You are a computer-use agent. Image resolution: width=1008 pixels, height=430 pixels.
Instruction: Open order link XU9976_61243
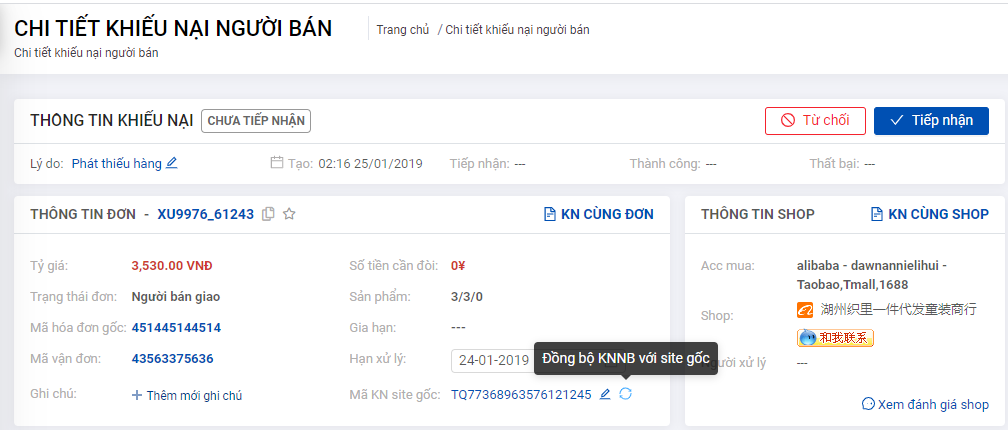tap(206, 214)
